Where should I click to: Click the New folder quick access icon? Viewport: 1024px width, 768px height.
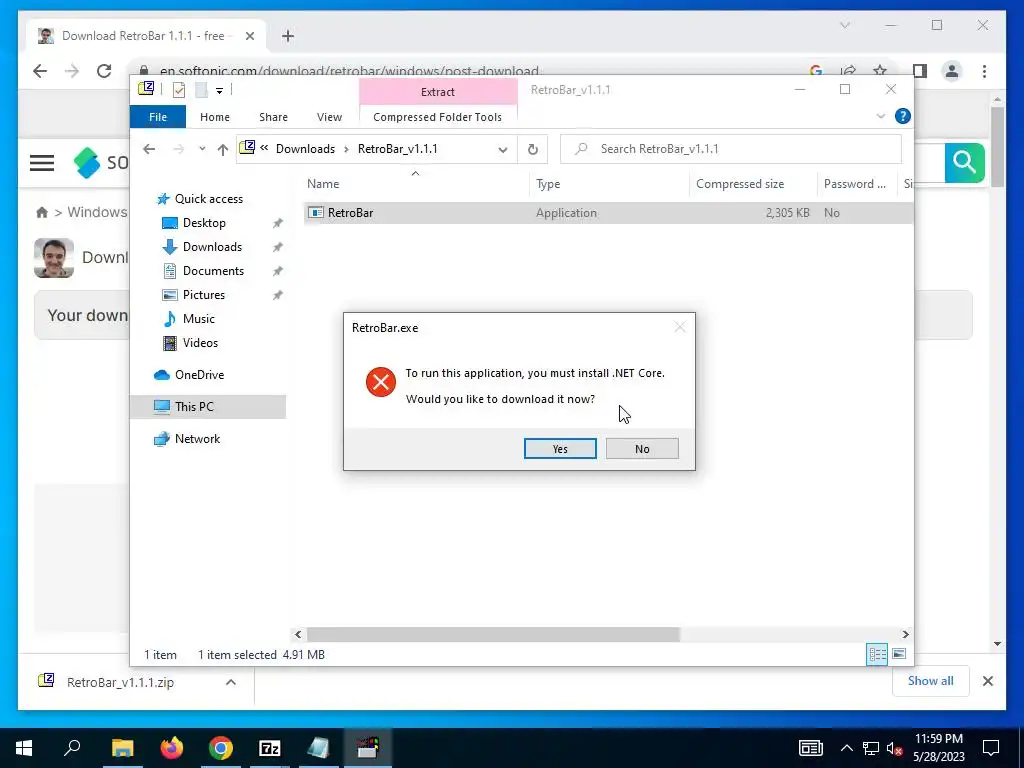(x=202, y=90)
